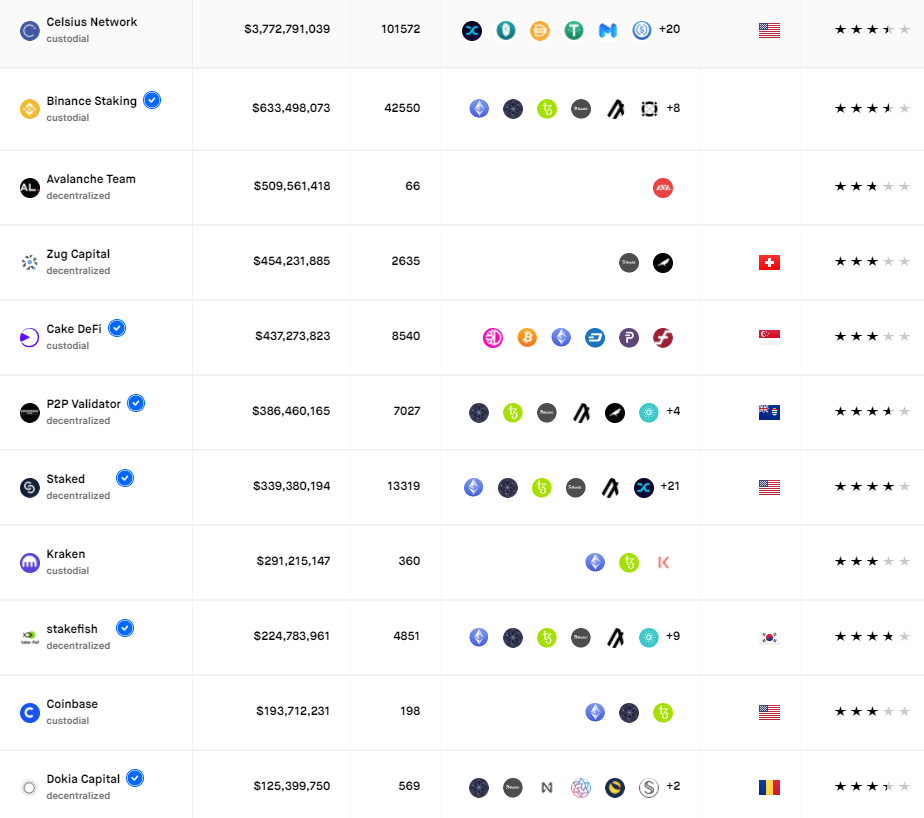Click the star rating in Staked row
This screenshot has width=924, height=818.
pos(872,486)
